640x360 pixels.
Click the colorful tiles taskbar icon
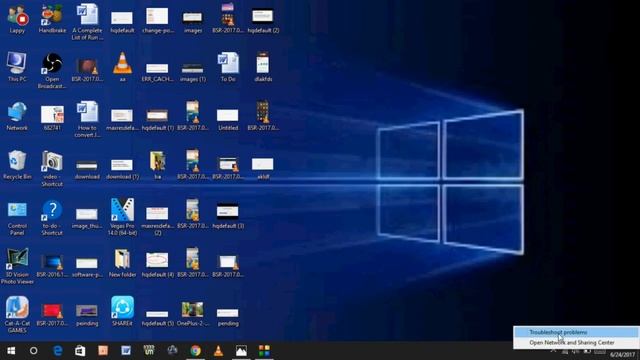click(x=264, y=351)
